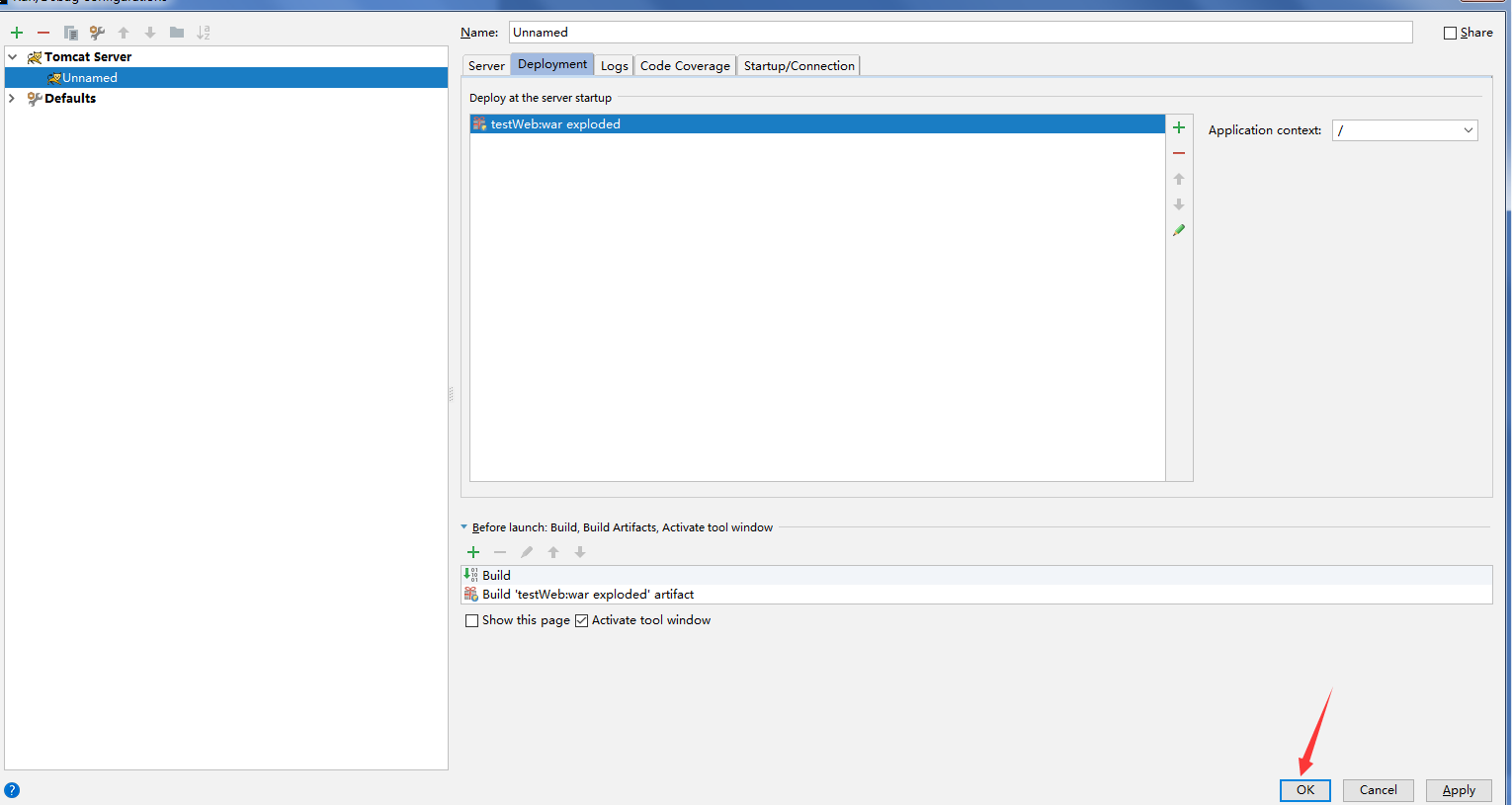
Task: Switch to the Code Coverage tab
Action: pos(685,66)
